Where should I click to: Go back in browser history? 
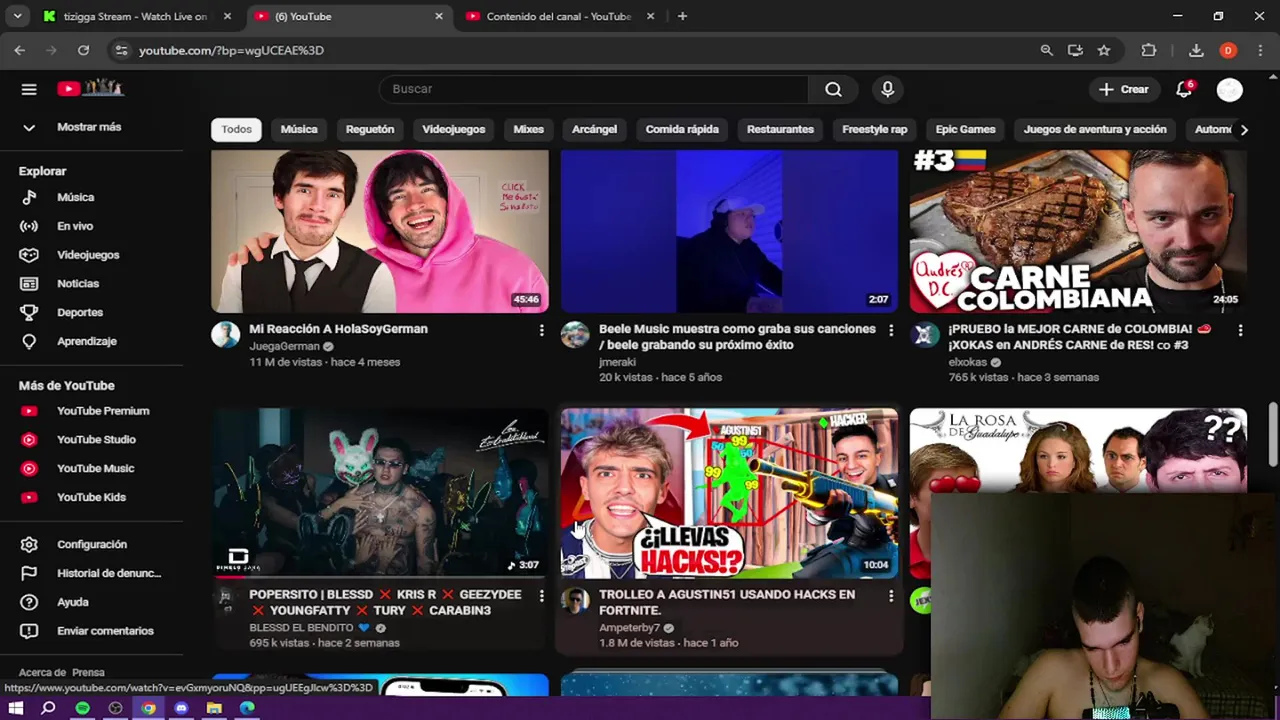coord(20,50)
